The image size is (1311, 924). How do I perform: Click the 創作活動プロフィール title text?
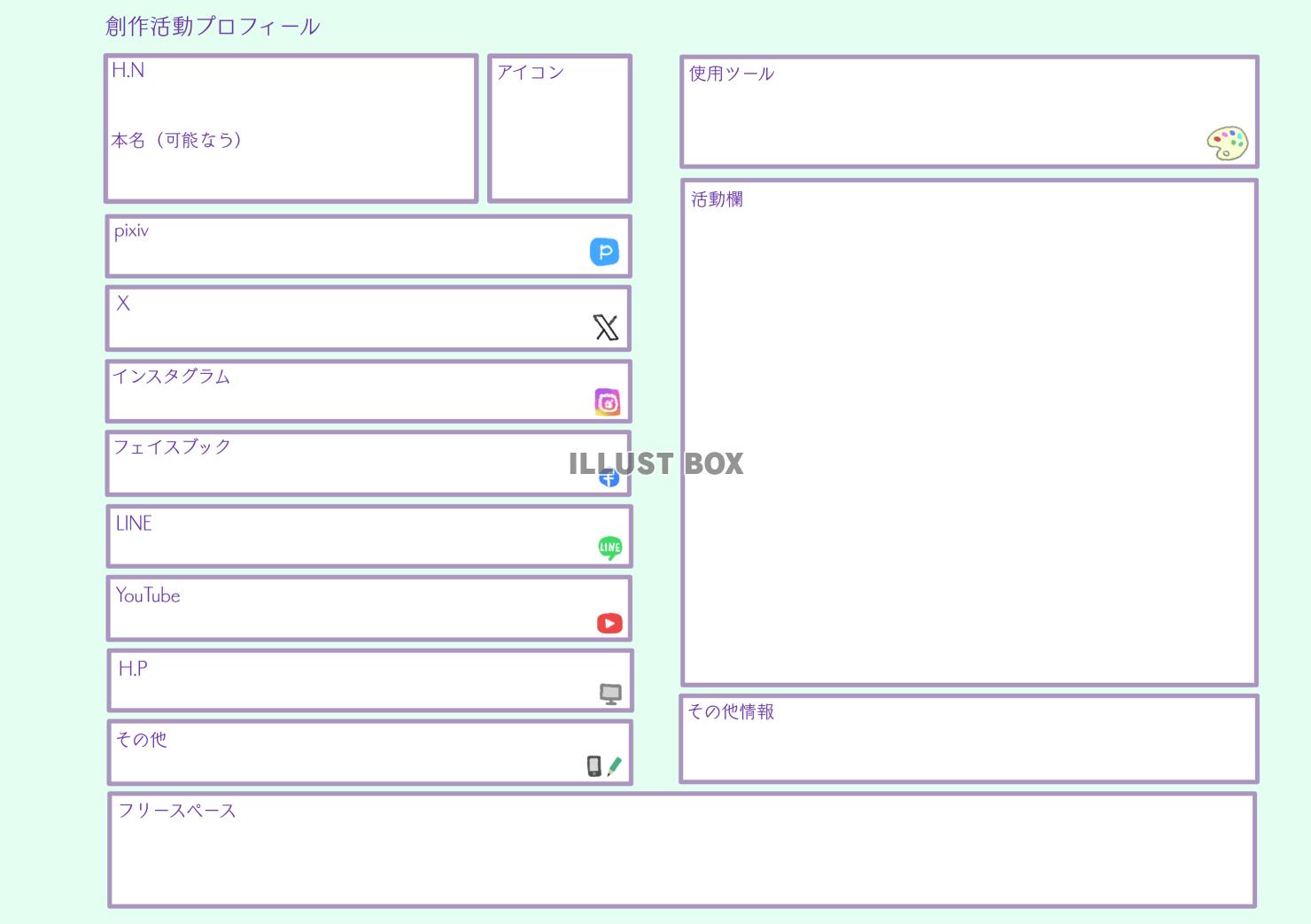tap(213, 27)
